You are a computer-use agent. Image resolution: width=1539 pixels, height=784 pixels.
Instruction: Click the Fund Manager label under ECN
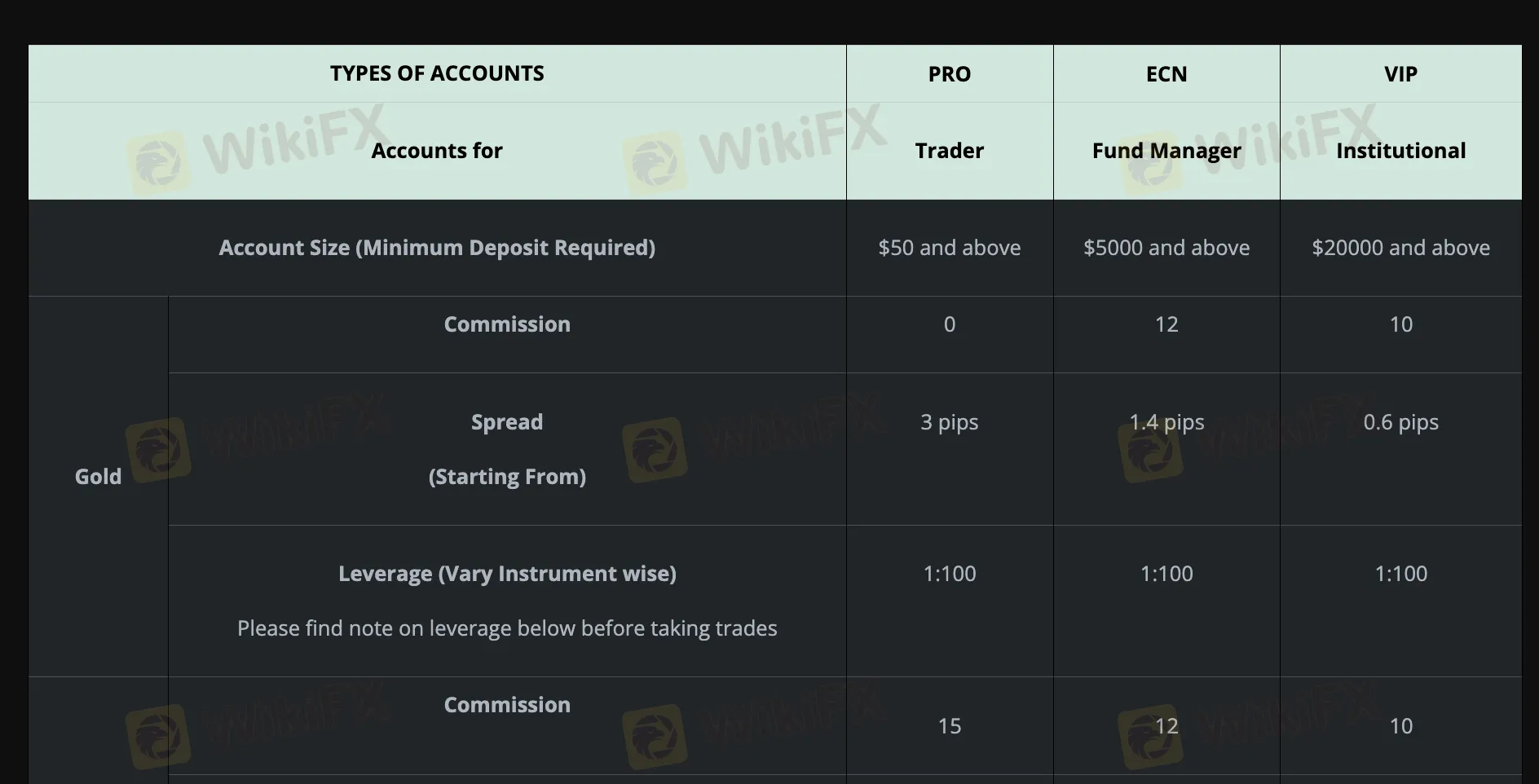1166,151
